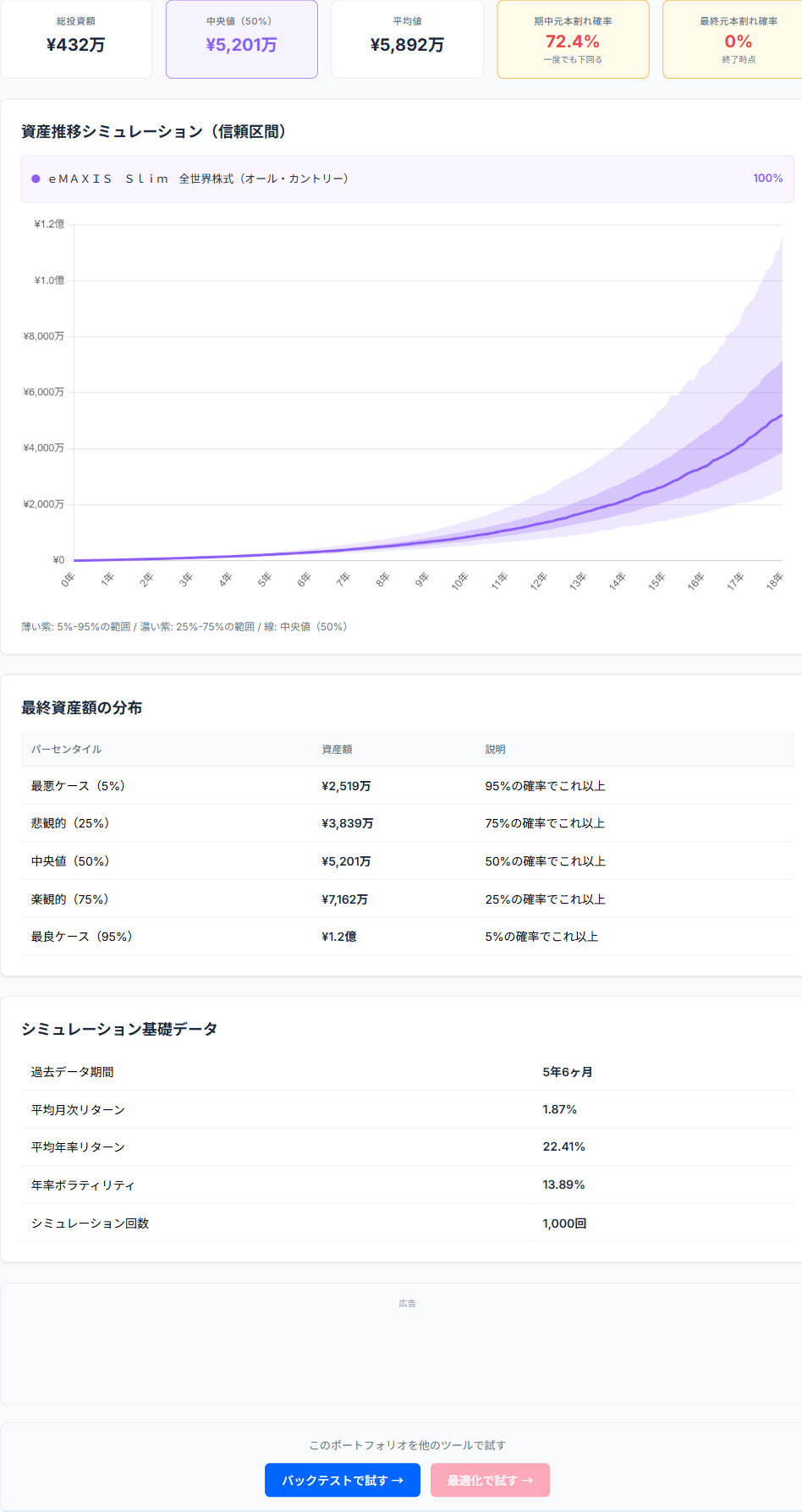Viewport: 802px width, 1512px height.
Task: Click the ¥1.2億 y-axis label
Action: pyautogui.click(x=49, y=224)
